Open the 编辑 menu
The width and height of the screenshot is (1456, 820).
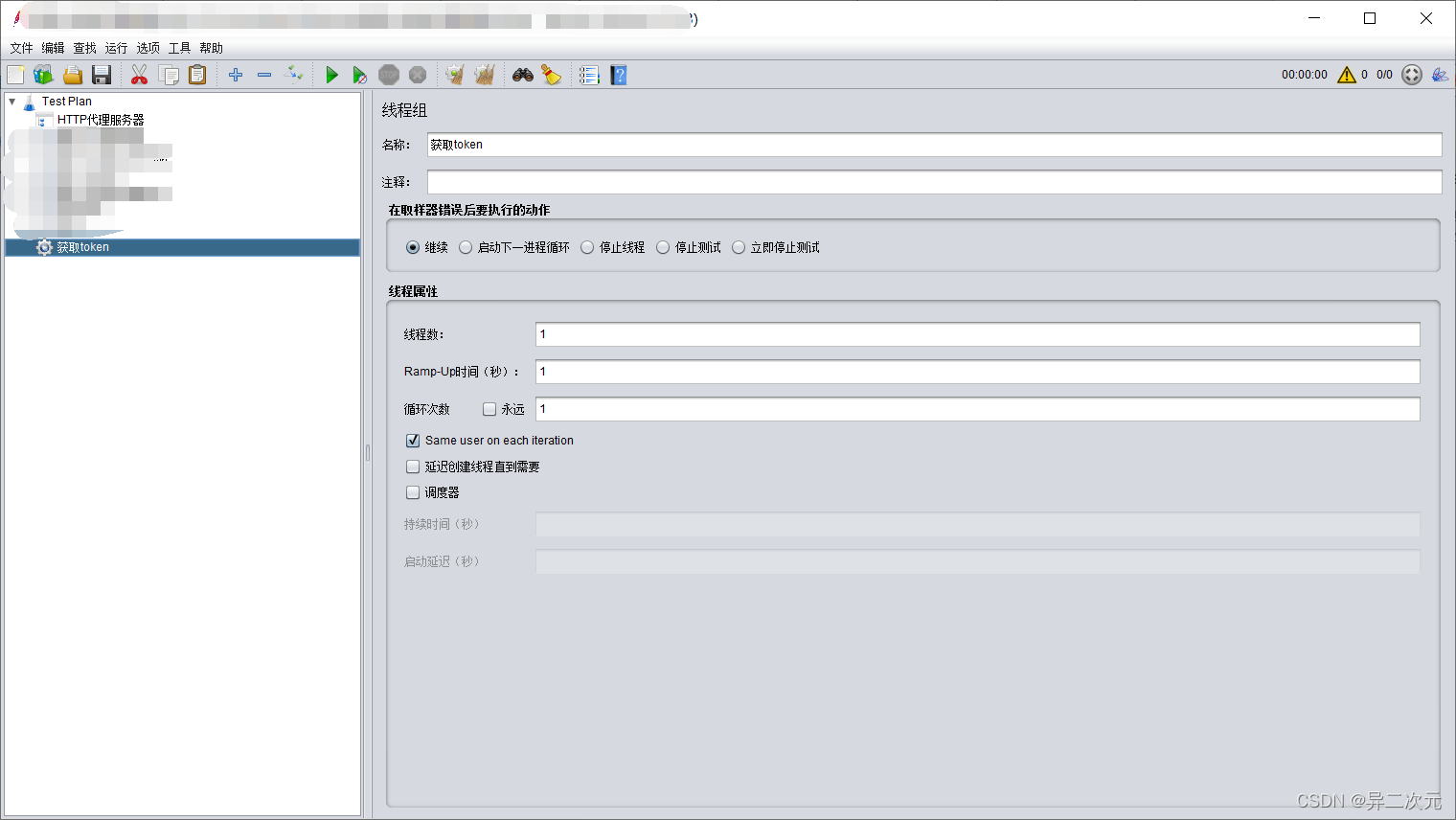(x=53, y=48)
